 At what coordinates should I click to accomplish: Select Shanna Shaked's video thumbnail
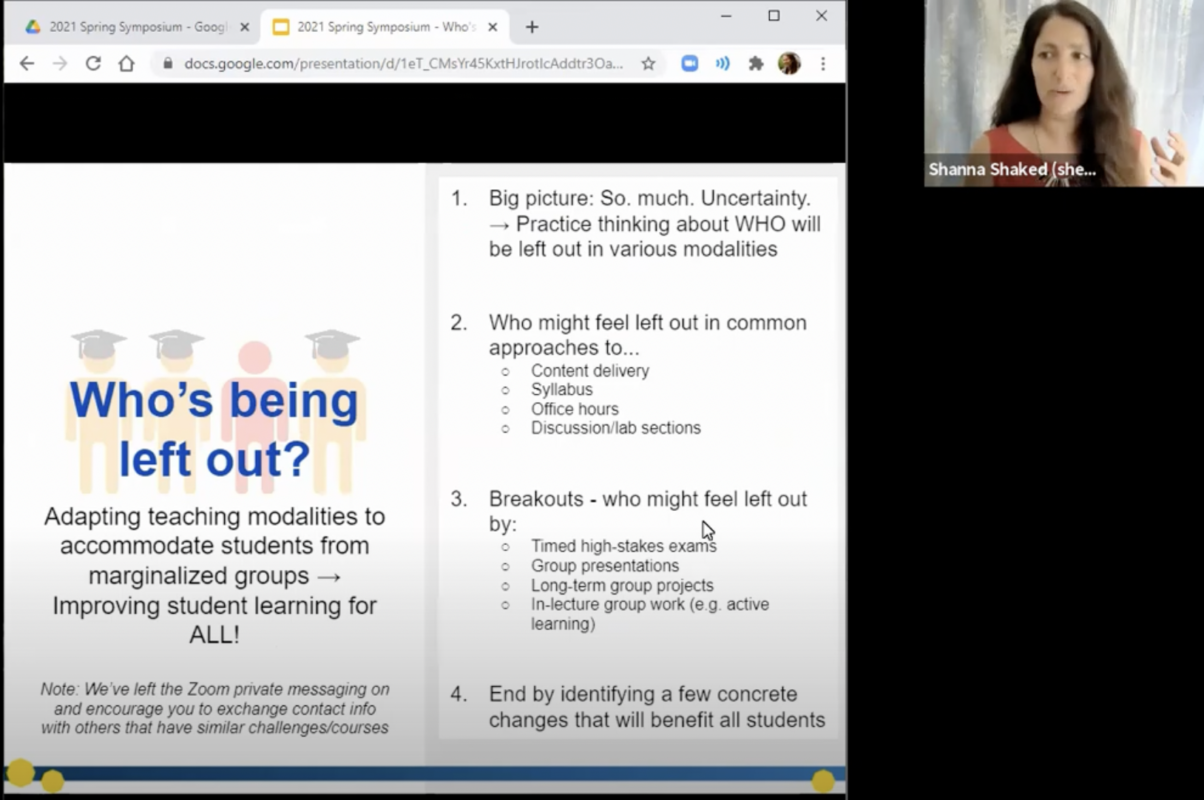pyautogui.click(x=1063, y=93)
